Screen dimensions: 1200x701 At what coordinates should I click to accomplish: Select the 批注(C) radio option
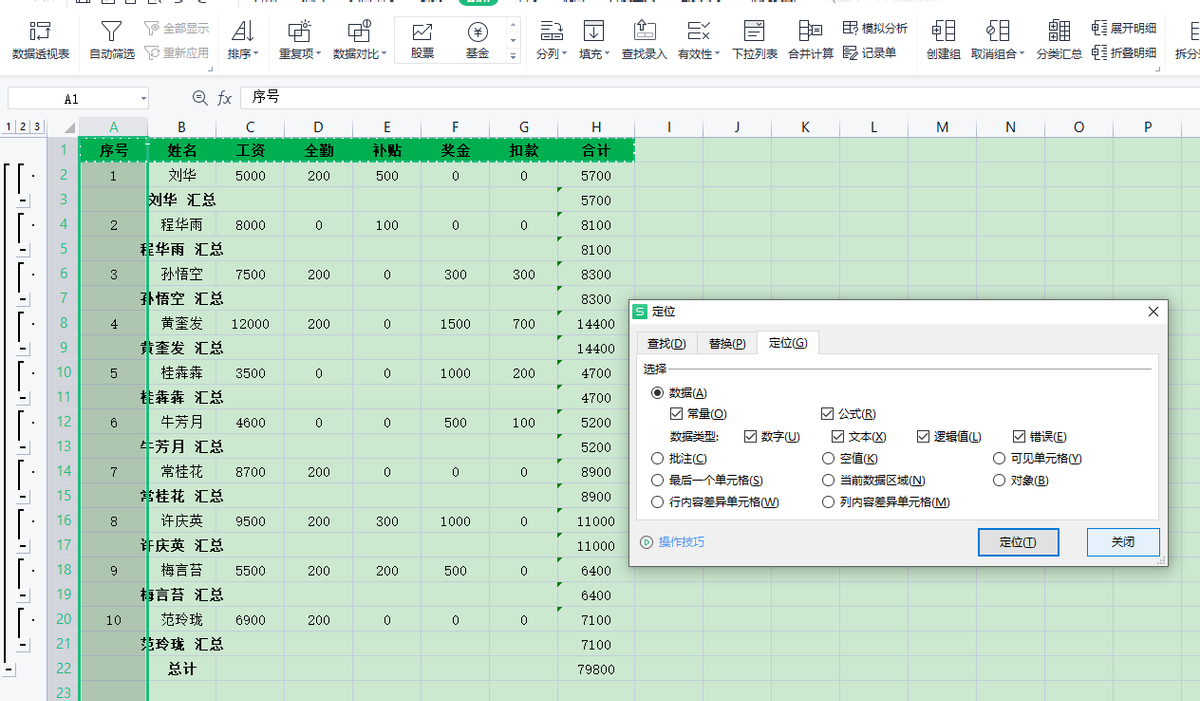coord(657,458)
